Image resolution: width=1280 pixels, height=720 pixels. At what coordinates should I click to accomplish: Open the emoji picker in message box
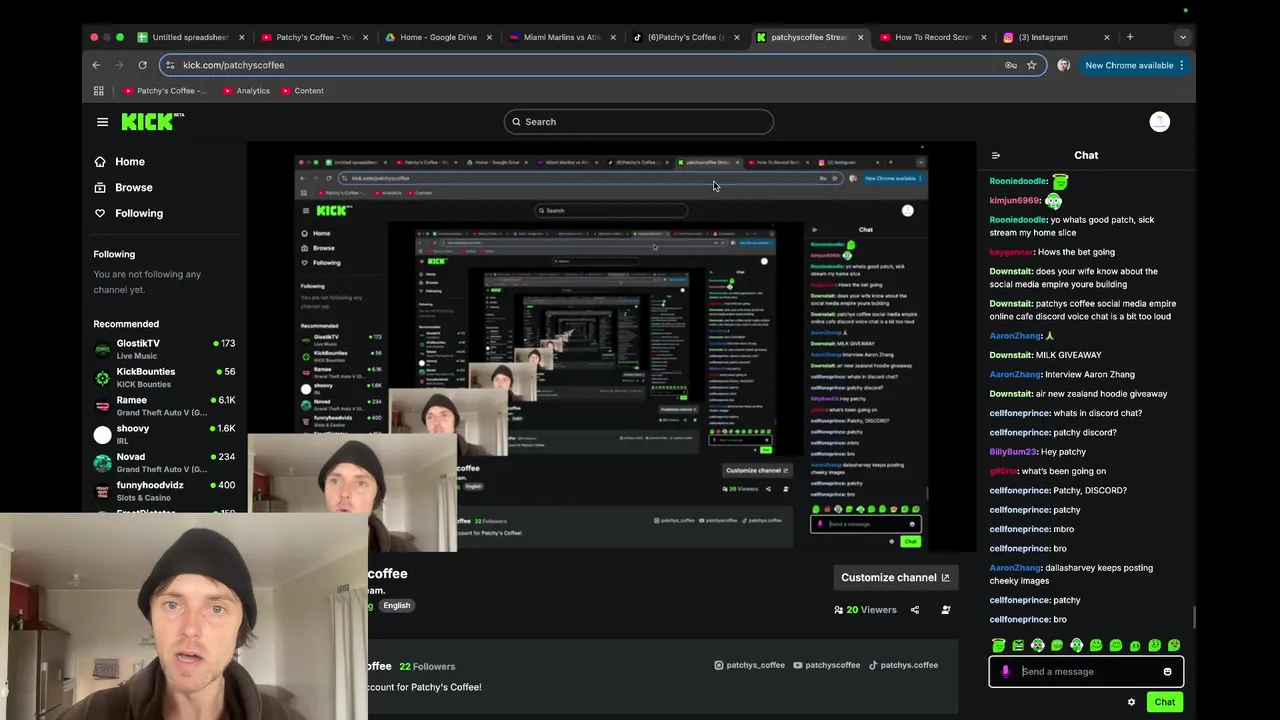(1167, 672)
